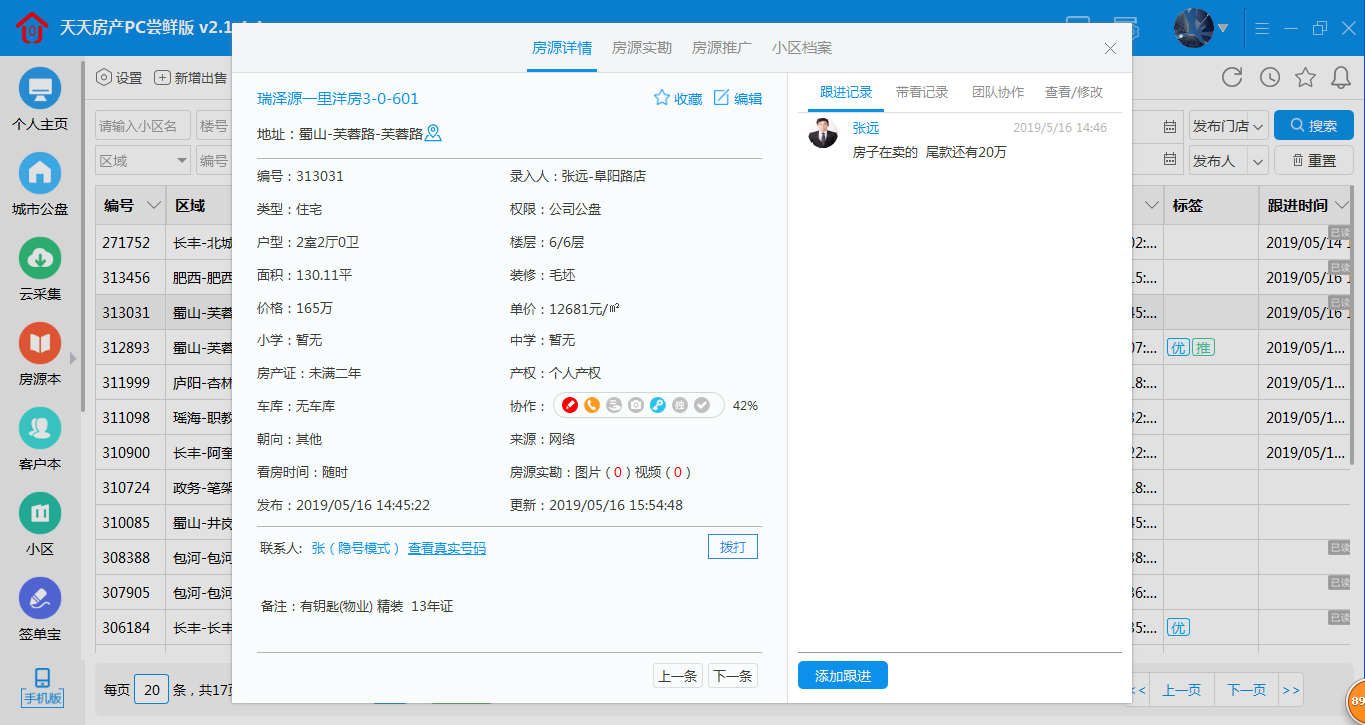Click the 请输入小区名 input field
Viewport: 1365px width, 725px height.
click(142, 126)
